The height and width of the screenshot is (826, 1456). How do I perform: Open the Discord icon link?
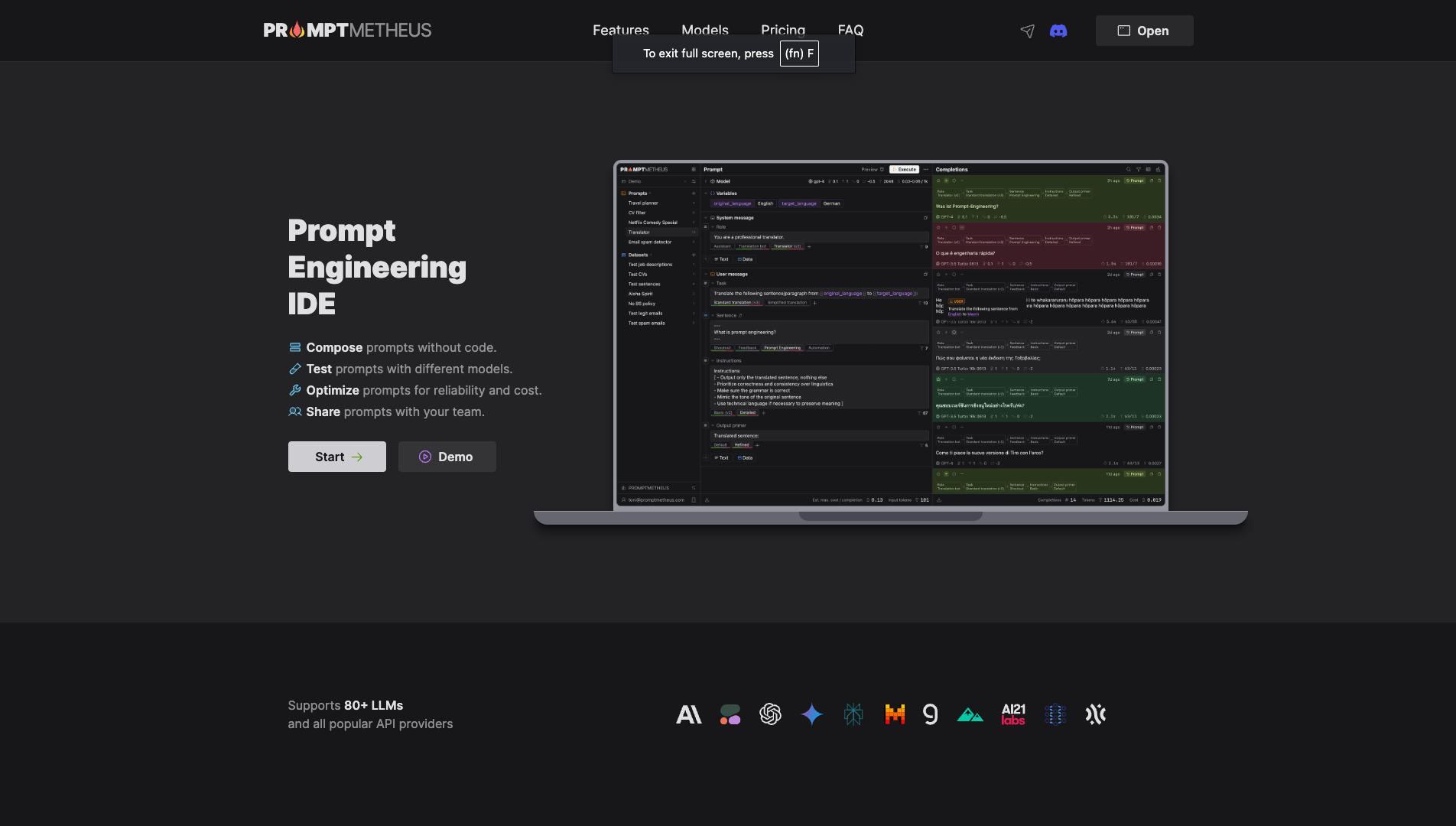pos(1058,31)
